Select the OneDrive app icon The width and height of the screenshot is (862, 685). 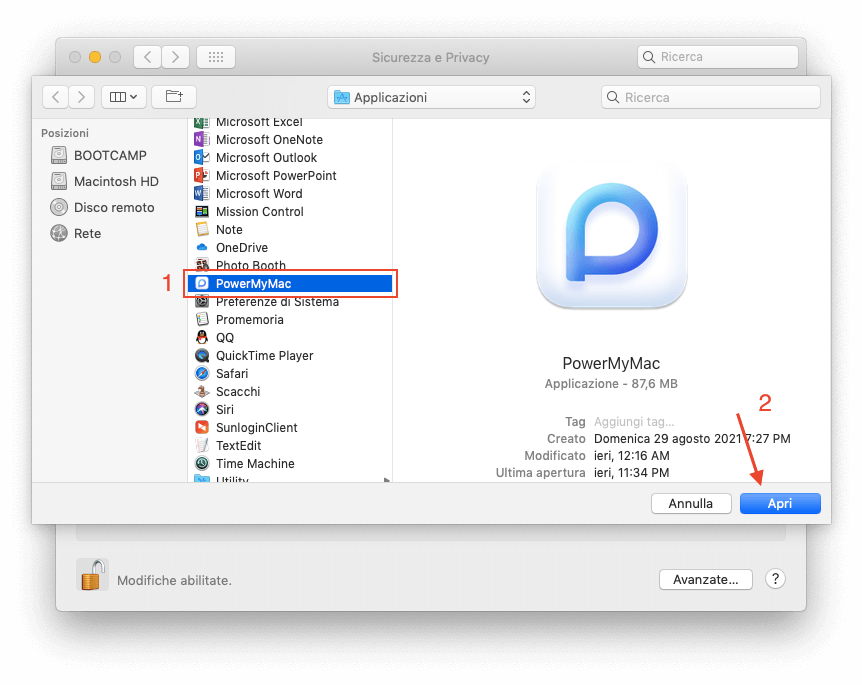(x=202, y=247)
